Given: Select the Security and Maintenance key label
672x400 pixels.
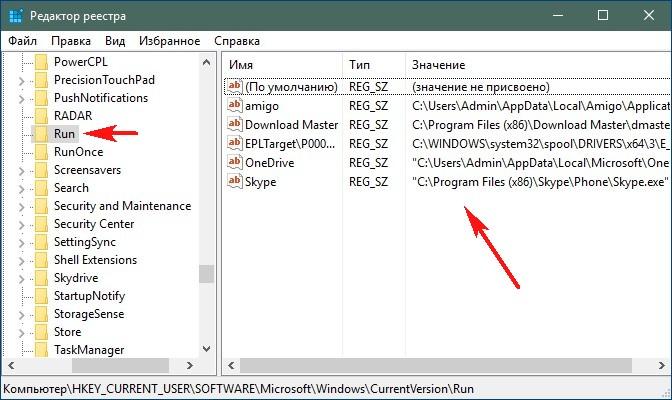Looking at the screenshot, I should (122, 206).
